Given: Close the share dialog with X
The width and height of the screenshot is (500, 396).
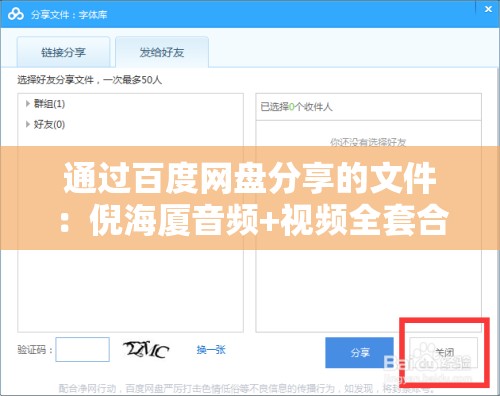Looking at the screenshot, I should (x=488, y=9).
